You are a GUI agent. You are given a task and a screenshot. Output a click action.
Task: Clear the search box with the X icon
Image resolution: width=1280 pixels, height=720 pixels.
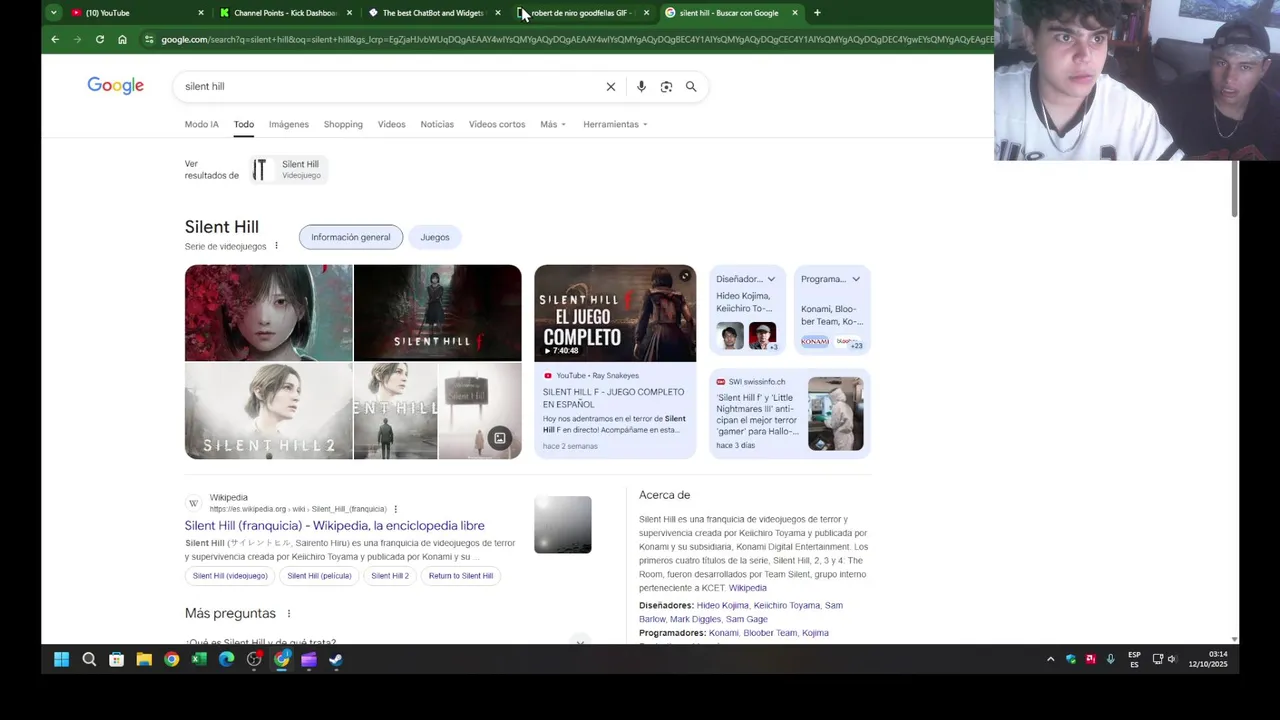611,87
